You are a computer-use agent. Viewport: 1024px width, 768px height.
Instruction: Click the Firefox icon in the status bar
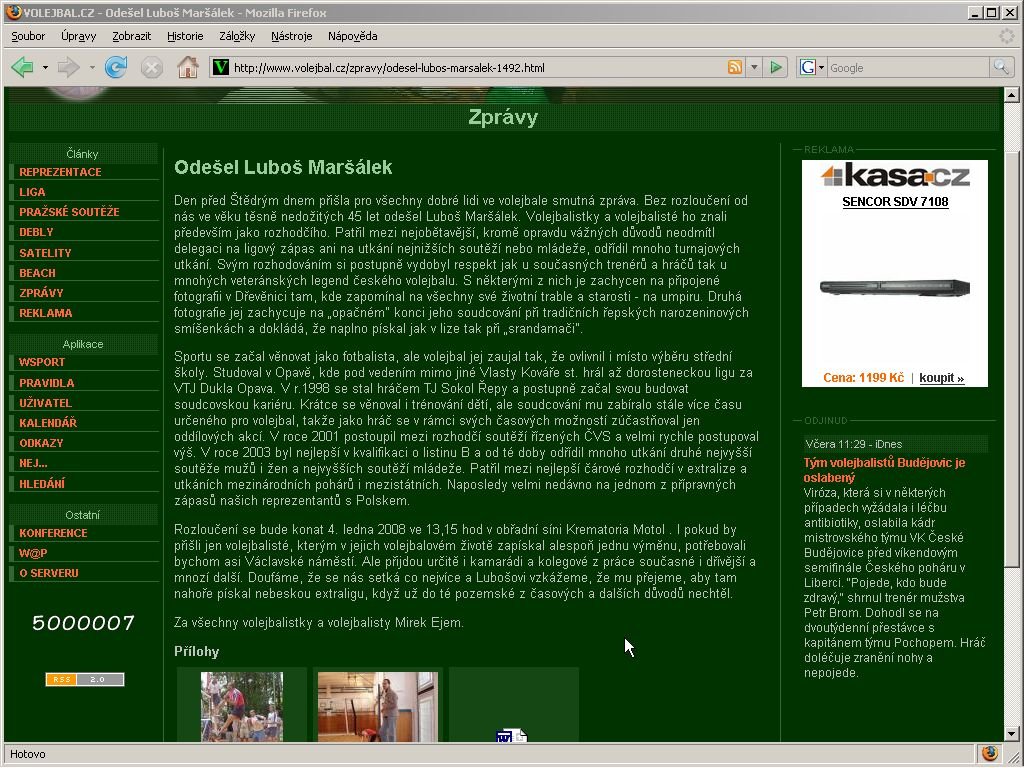coord(989,753)
